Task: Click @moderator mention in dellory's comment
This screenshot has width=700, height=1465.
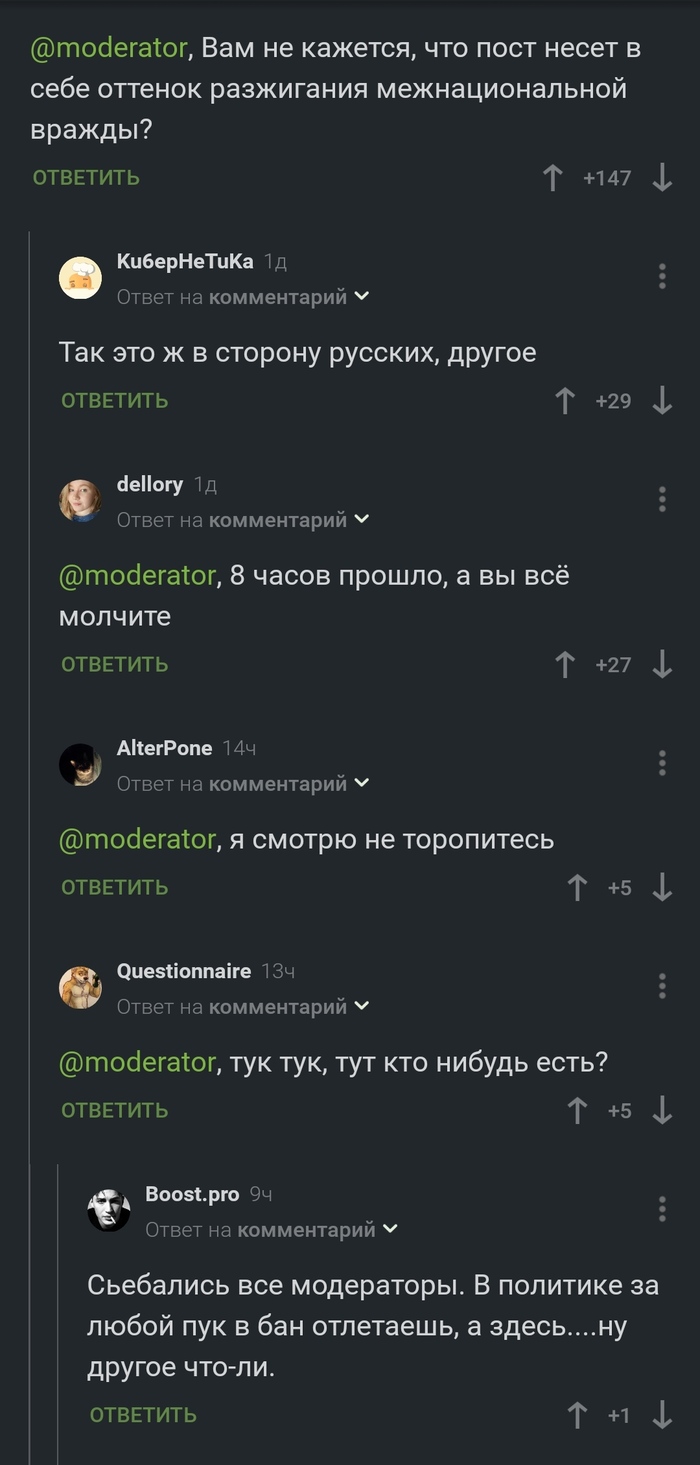Action: tap(137, 576)
